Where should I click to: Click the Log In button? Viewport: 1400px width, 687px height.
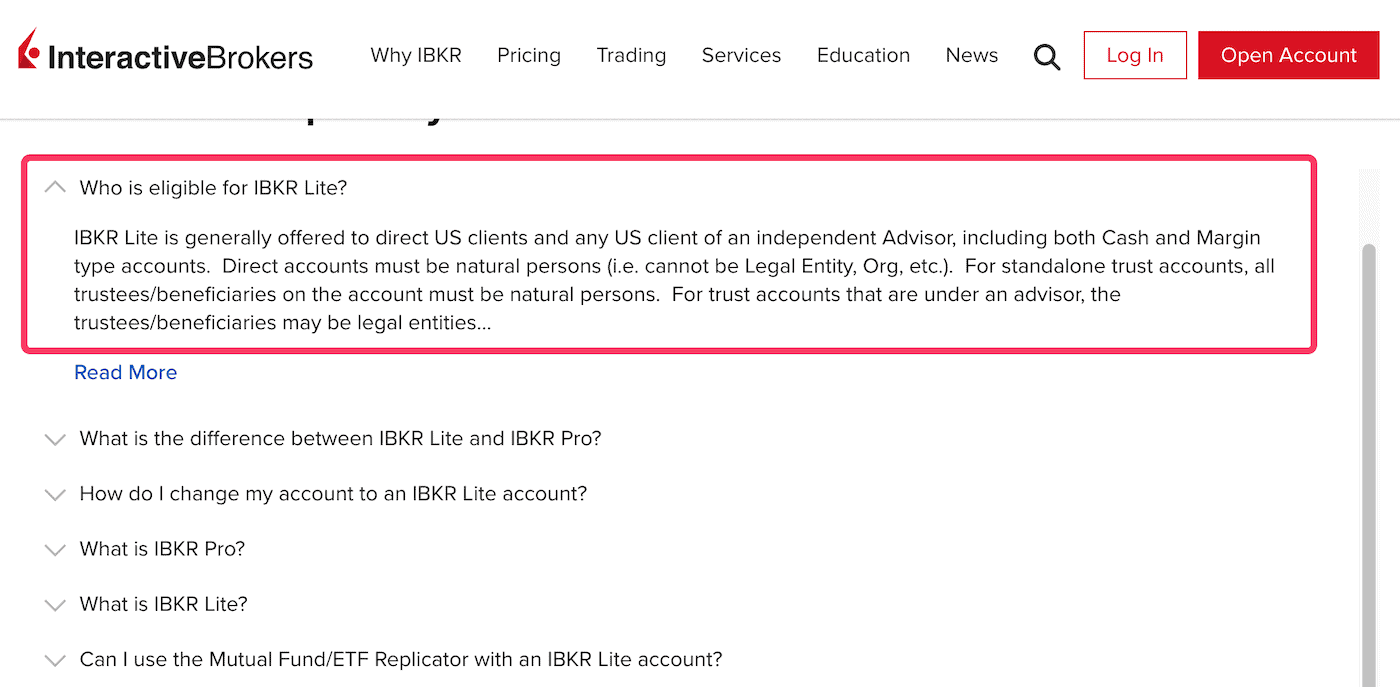point(1135,55)
